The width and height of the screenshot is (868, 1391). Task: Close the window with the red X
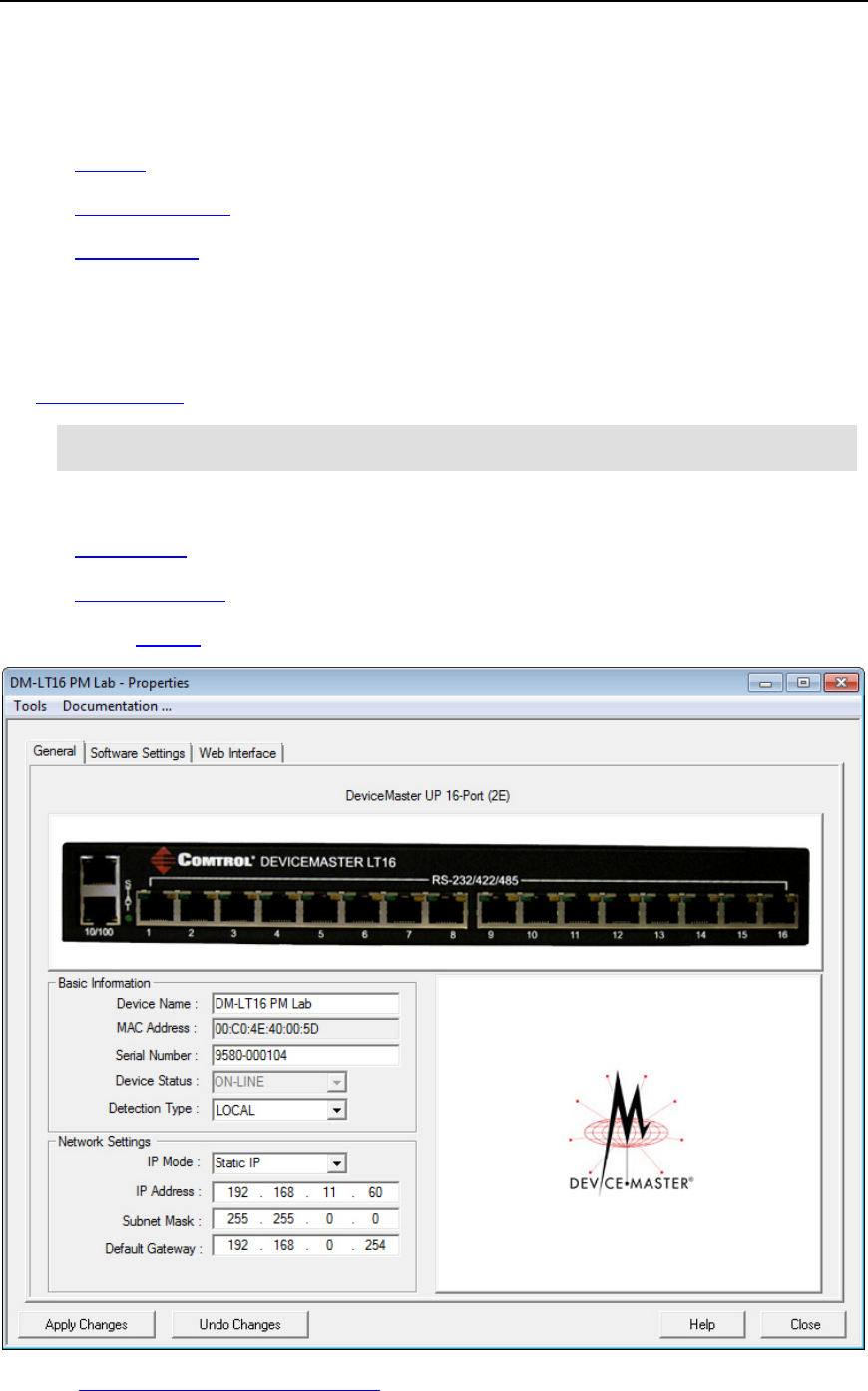coord(841,683)
